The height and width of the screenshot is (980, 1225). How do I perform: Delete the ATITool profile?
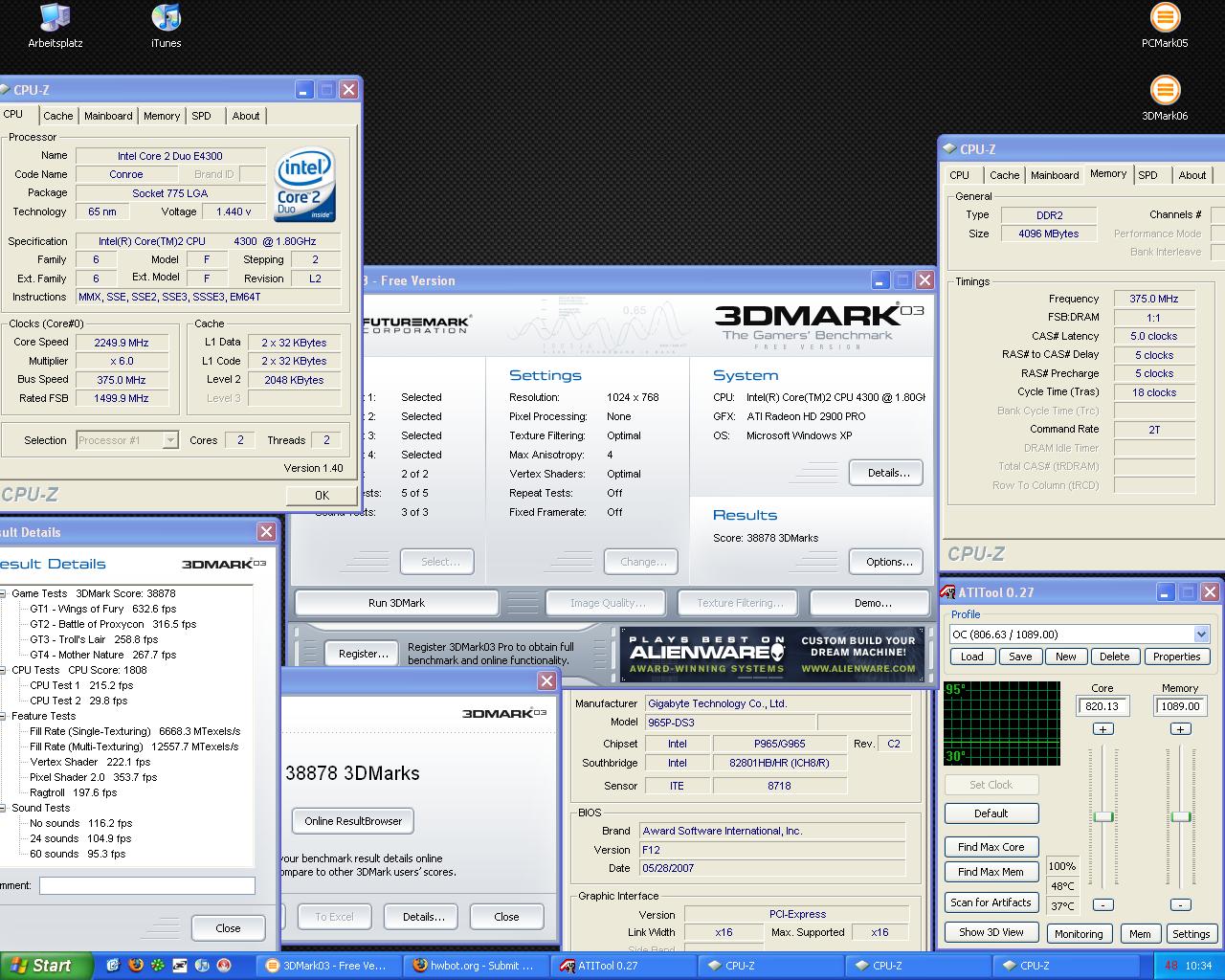(x=1114, y=657)
